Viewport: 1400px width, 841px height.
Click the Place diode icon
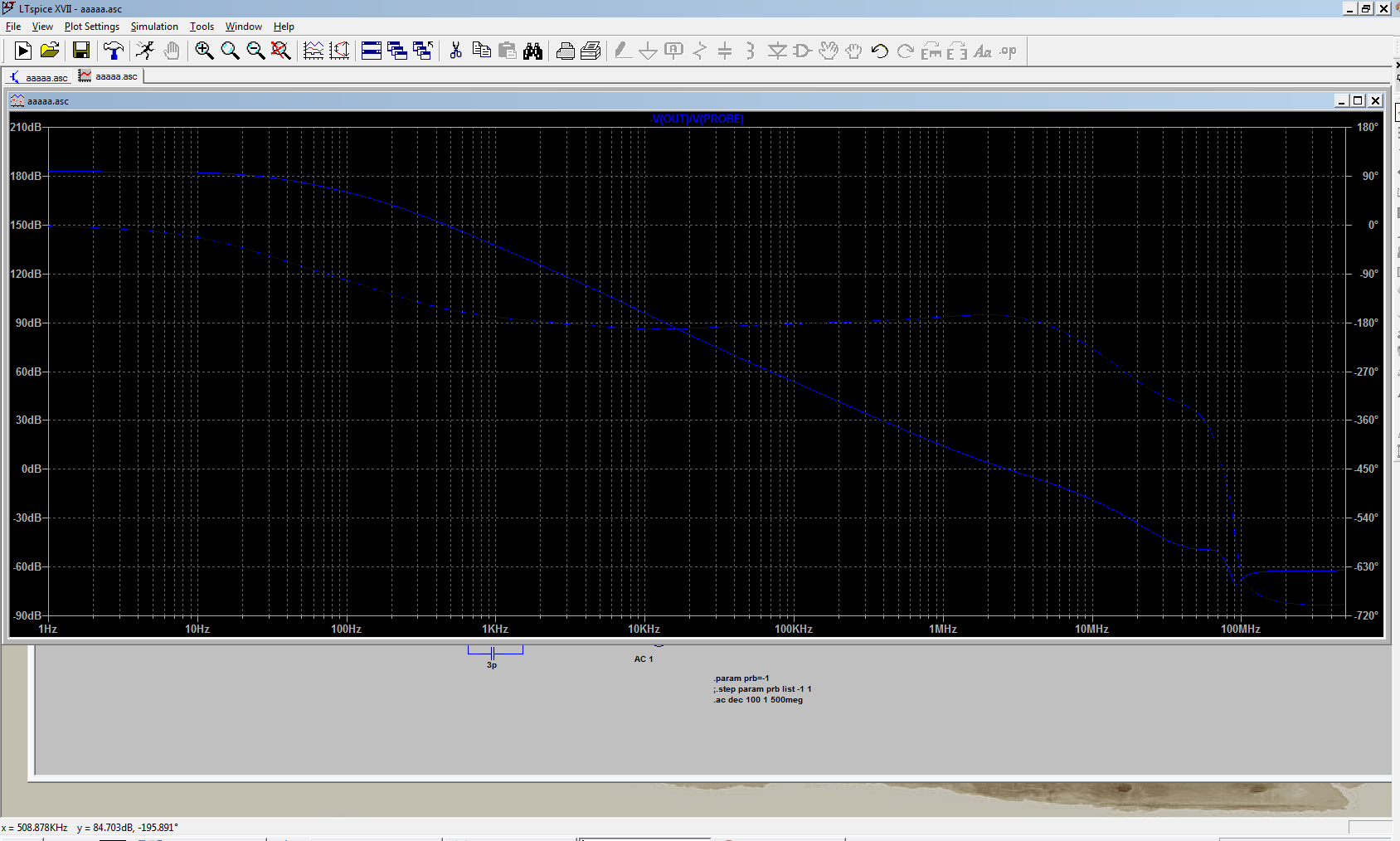pyautogui.click(x=777, y=51)
